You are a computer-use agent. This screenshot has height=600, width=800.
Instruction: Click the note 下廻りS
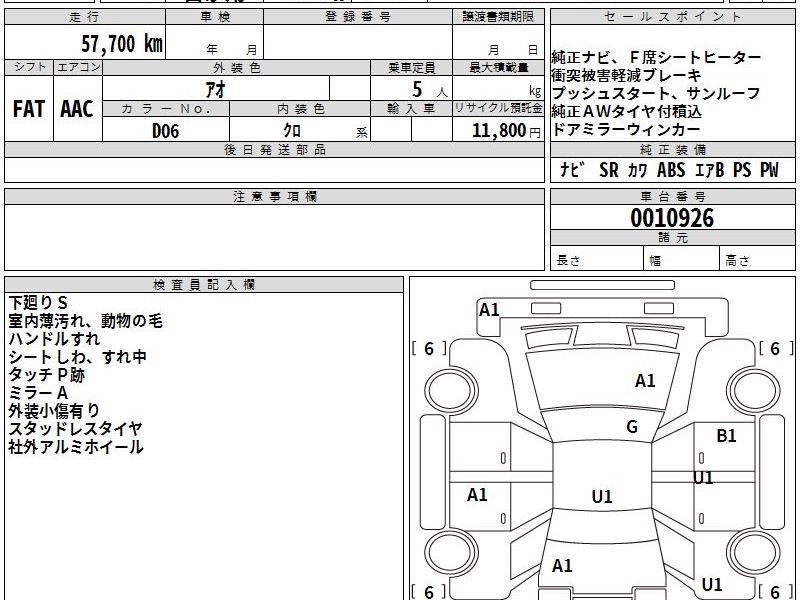[x=38, y=303]
